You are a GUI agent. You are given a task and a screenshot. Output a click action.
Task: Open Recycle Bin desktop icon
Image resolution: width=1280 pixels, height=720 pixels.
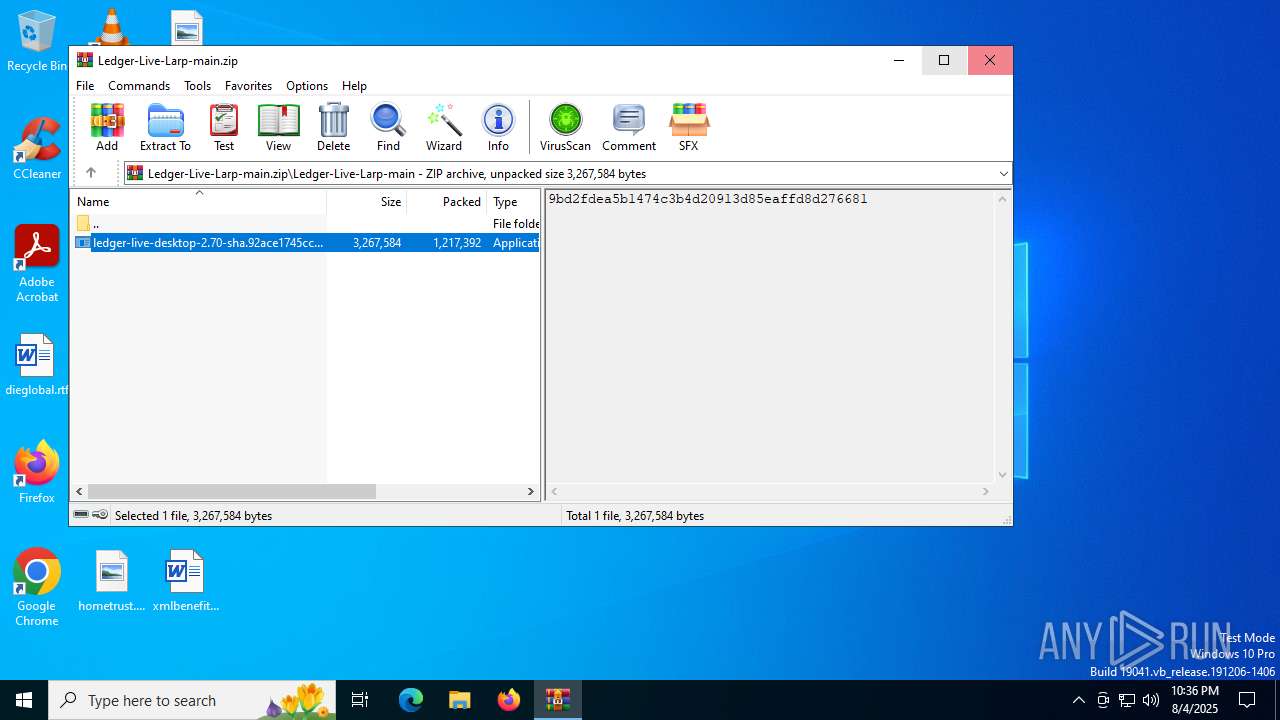coord(36,42)
